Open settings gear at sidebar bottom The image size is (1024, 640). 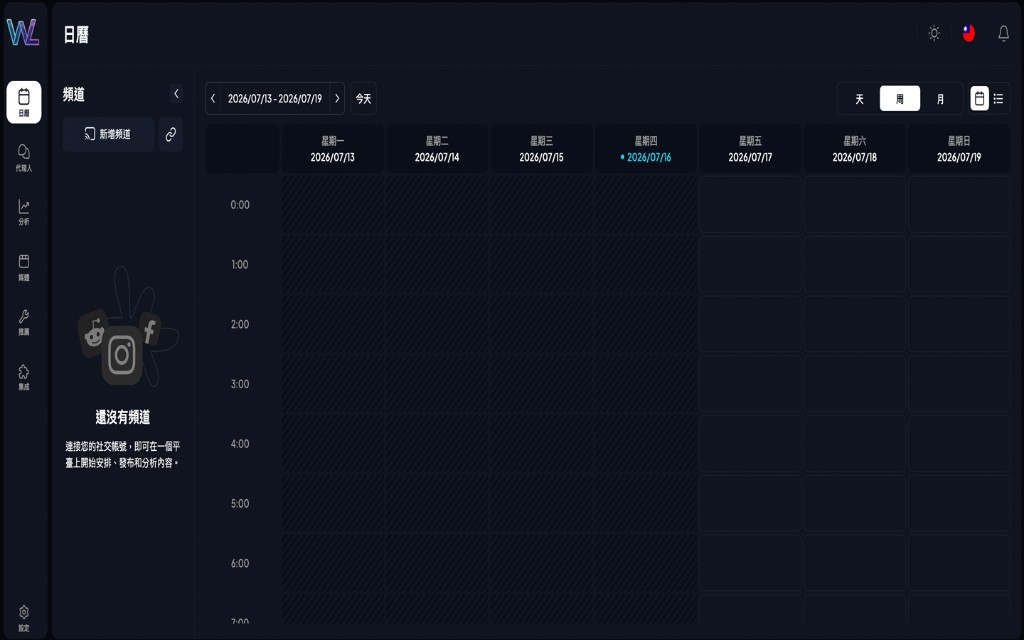tap(24, 618)
